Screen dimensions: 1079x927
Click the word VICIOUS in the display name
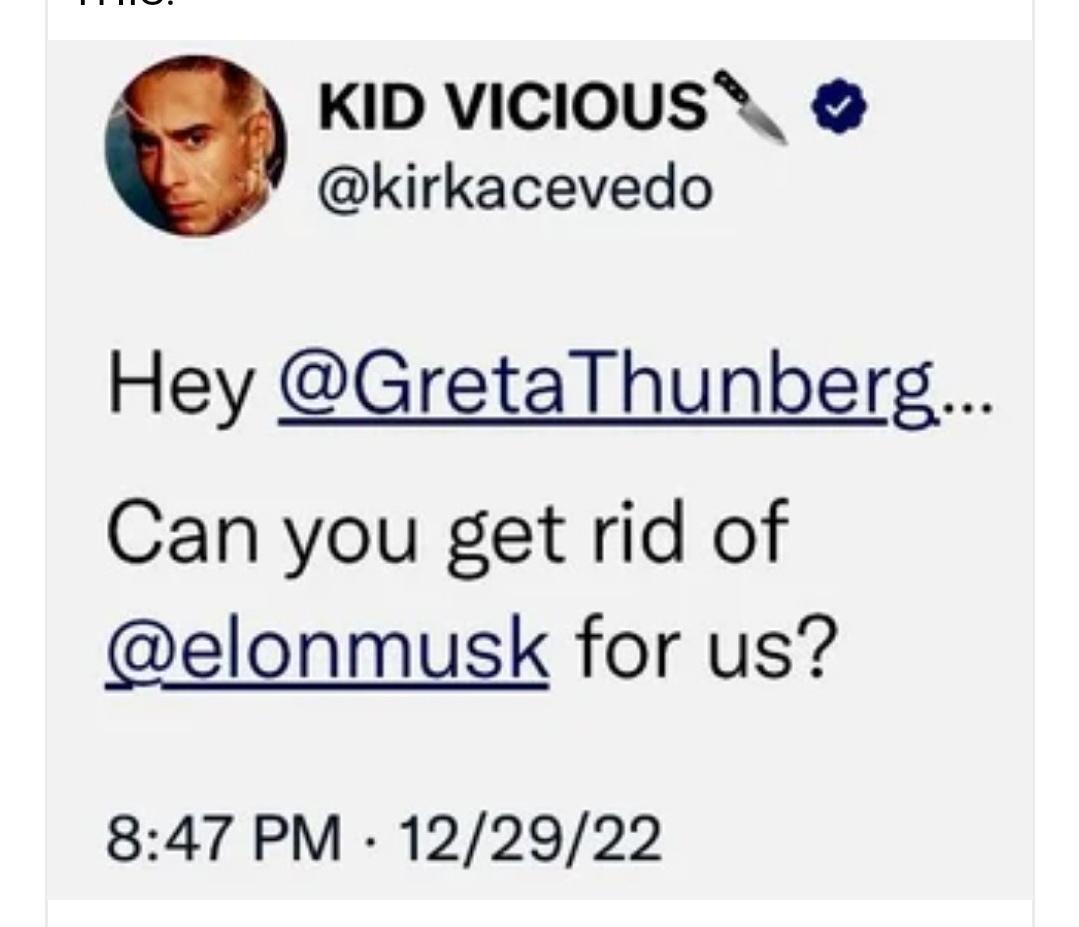tap(577, 106)
